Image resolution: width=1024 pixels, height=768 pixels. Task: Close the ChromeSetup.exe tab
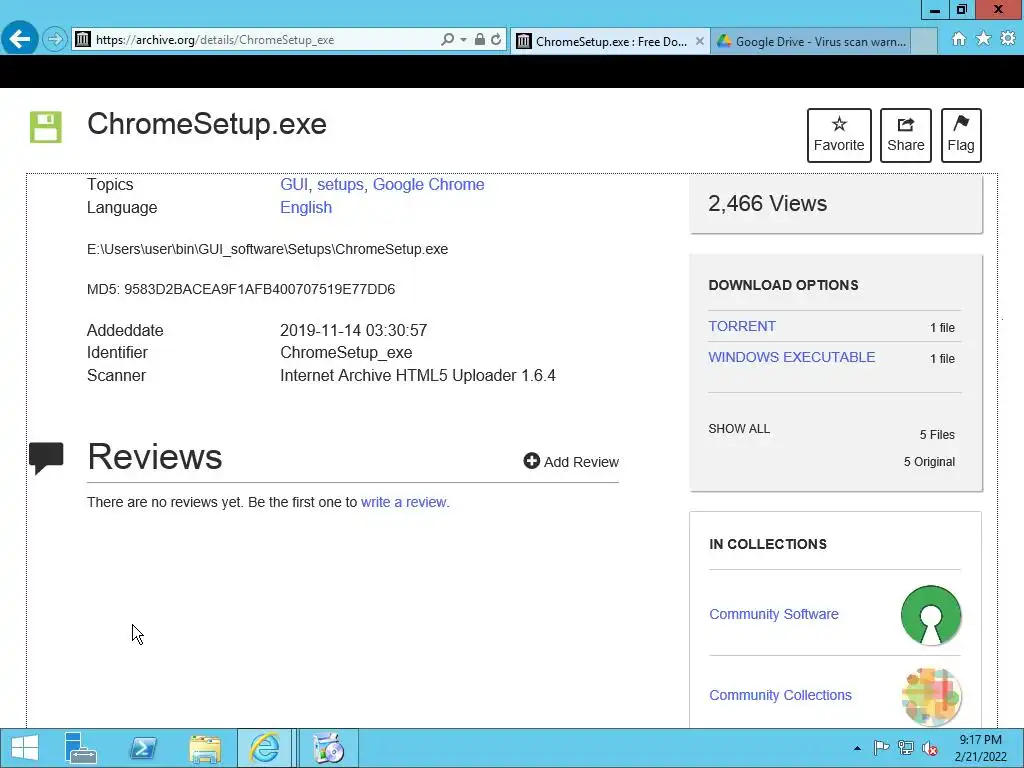pyautogui.click(x=700, y=41)
